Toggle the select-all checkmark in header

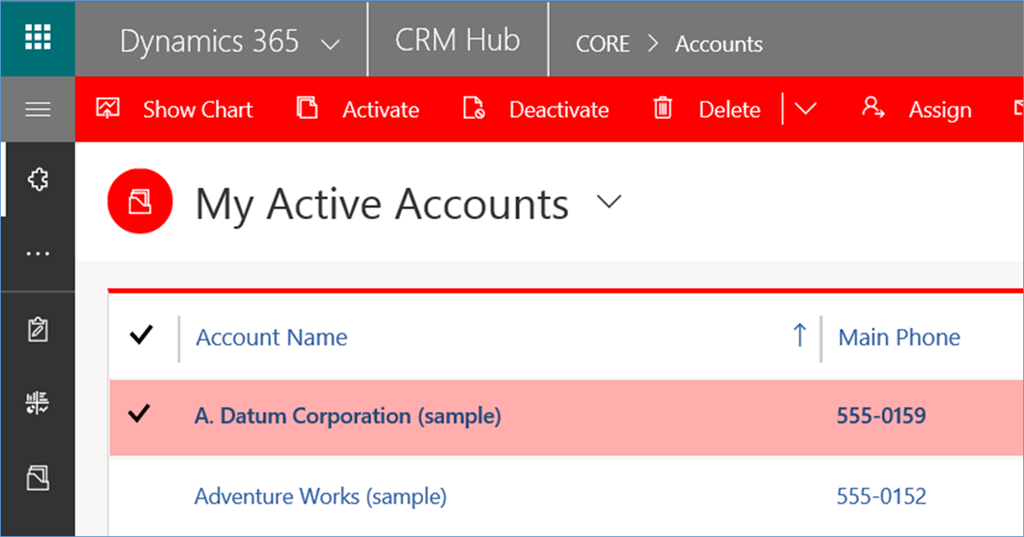pyautogui.click(x=141, y=335)
